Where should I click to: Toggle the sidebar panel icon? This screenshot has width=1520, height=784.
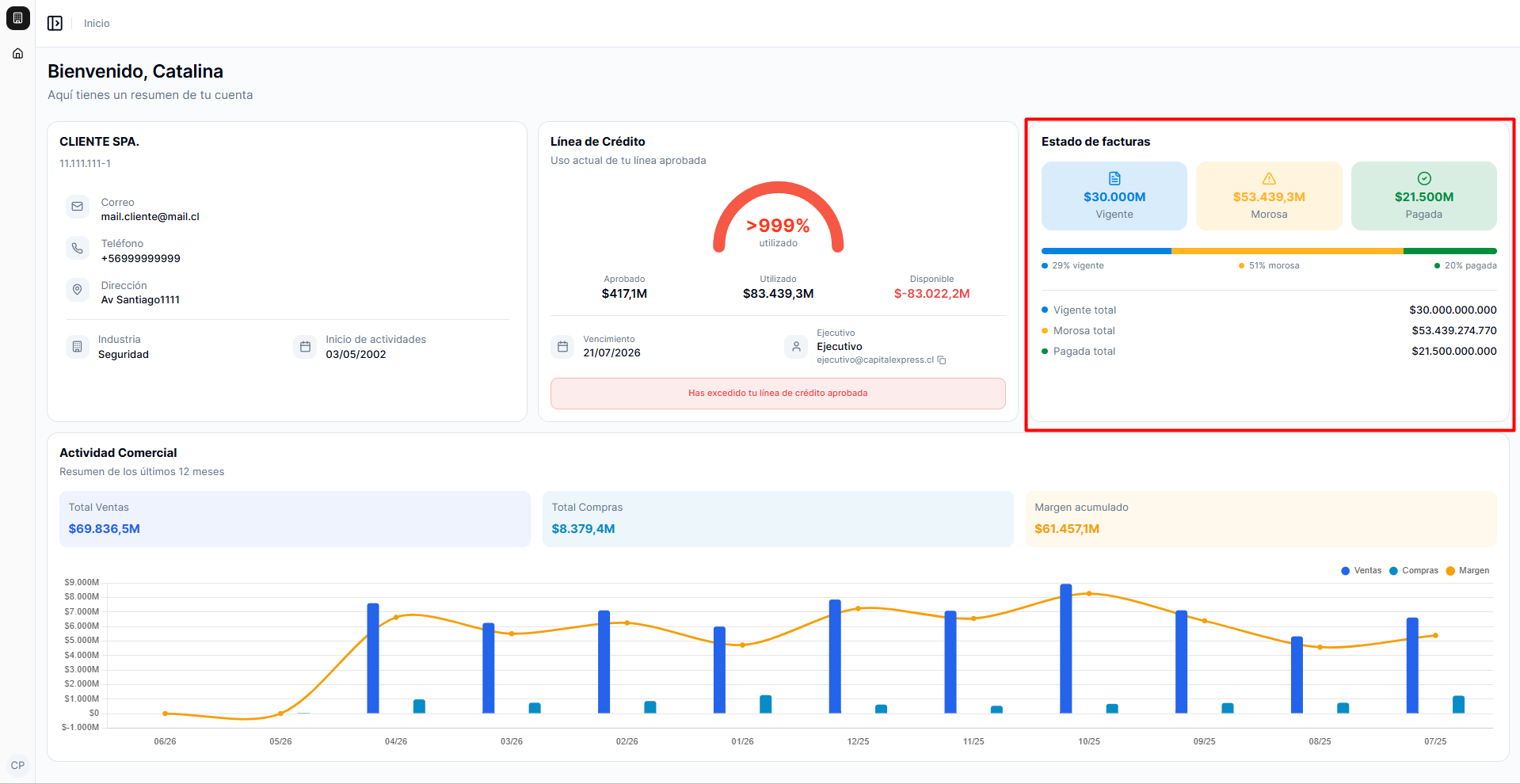tap(55, 23)
